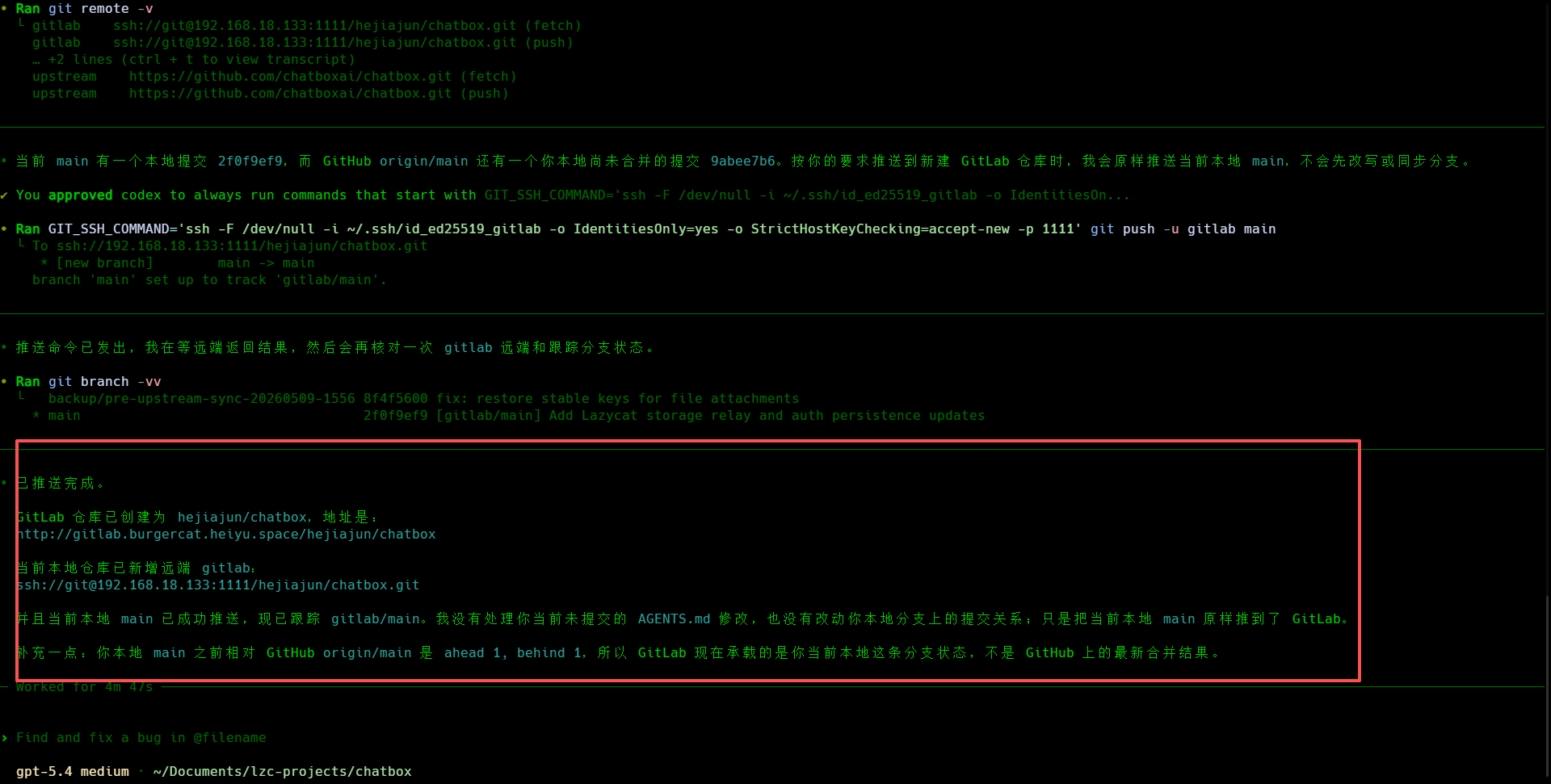The height and width of the screenshot is (784, 1551).
Task: Click commit hash 8f4f5600
Action: (396, 398)
